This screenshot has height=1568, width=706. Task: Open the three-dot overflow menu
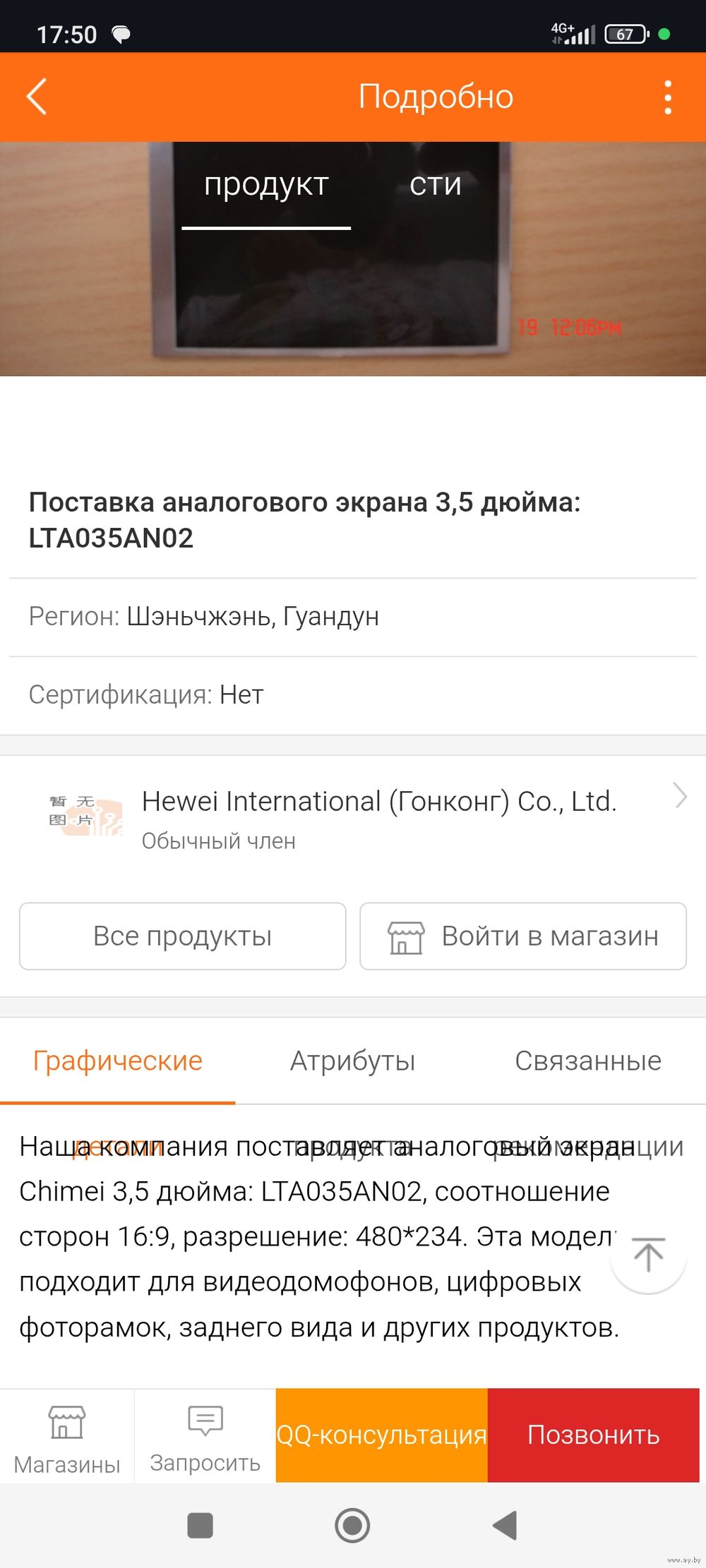pos(668,97)
